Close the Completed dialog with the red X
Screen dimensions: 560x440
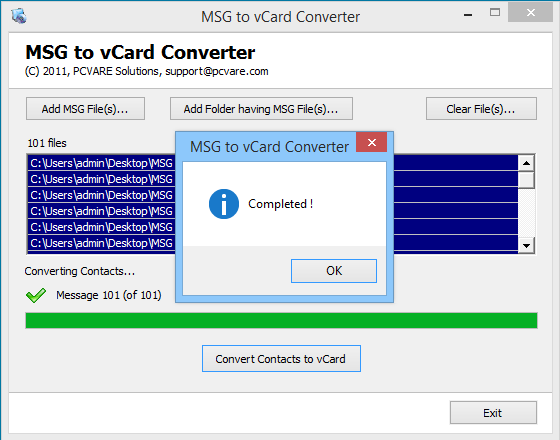point(371,142)
